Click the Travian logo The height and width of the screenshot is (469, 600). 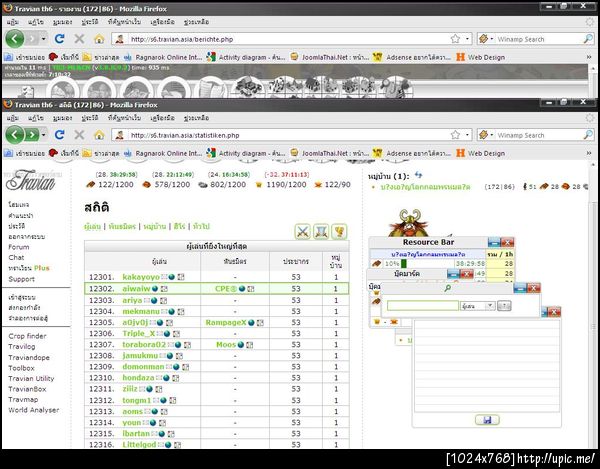[31, 180]
